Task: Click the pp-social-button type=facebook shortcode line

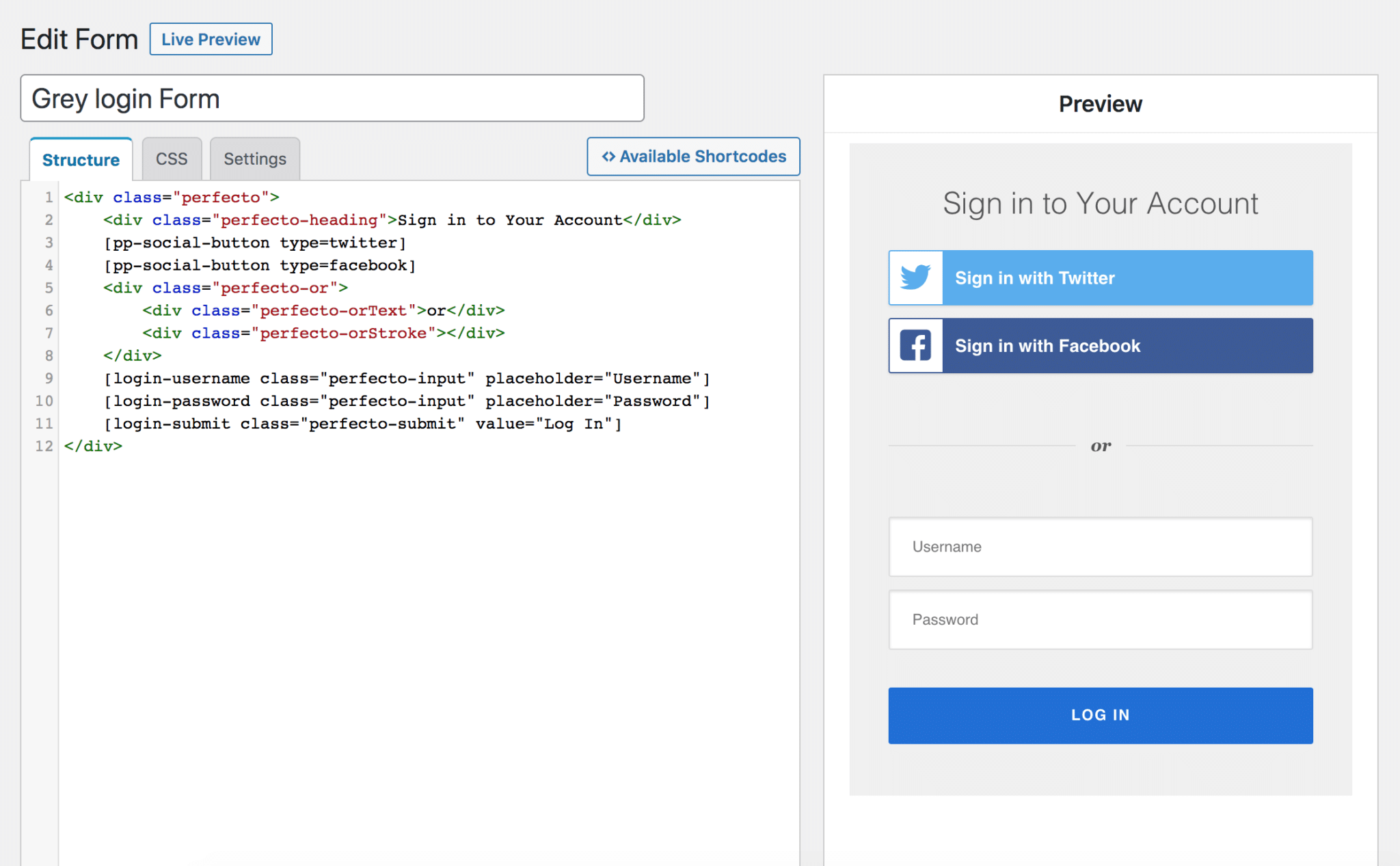Action: (260, 265)
